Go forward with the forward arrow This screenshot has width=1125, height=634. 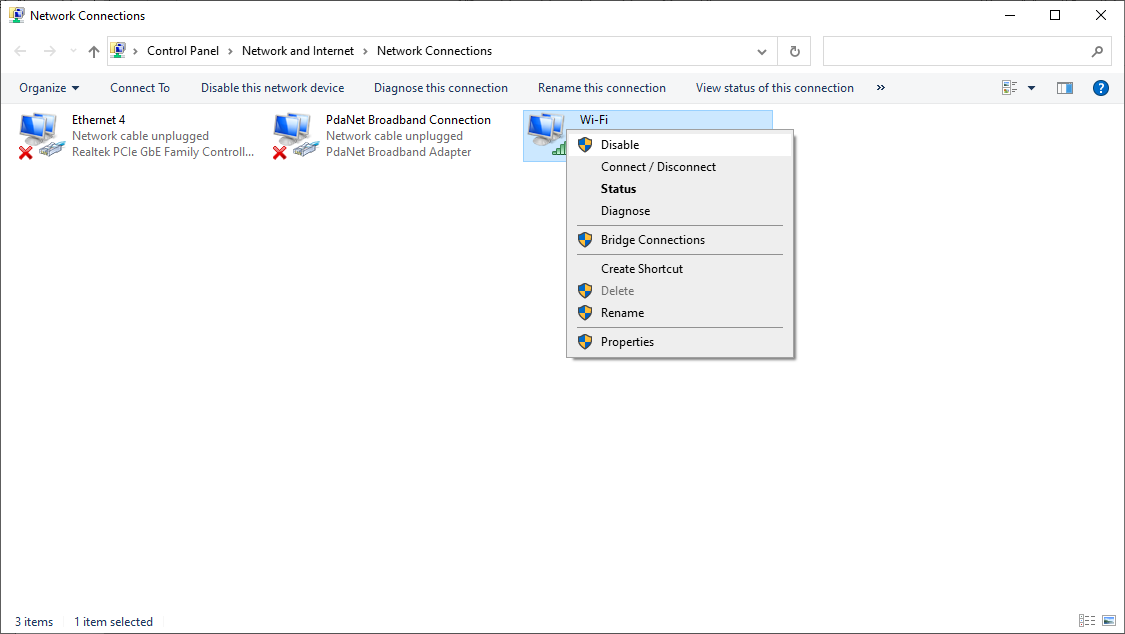point(50,51)
